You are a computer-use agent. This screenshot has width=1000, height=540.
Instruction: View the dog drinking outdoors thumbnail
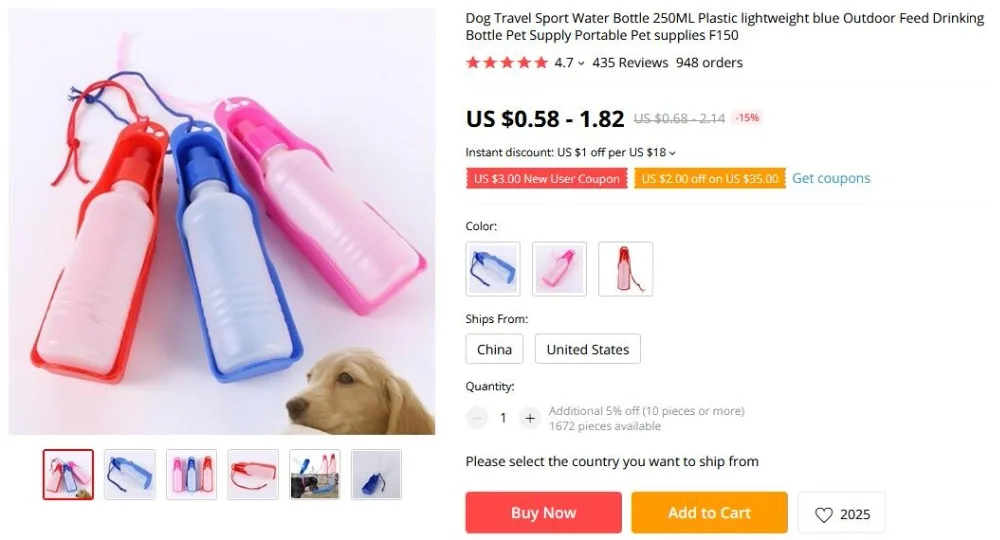click(314, 474)
